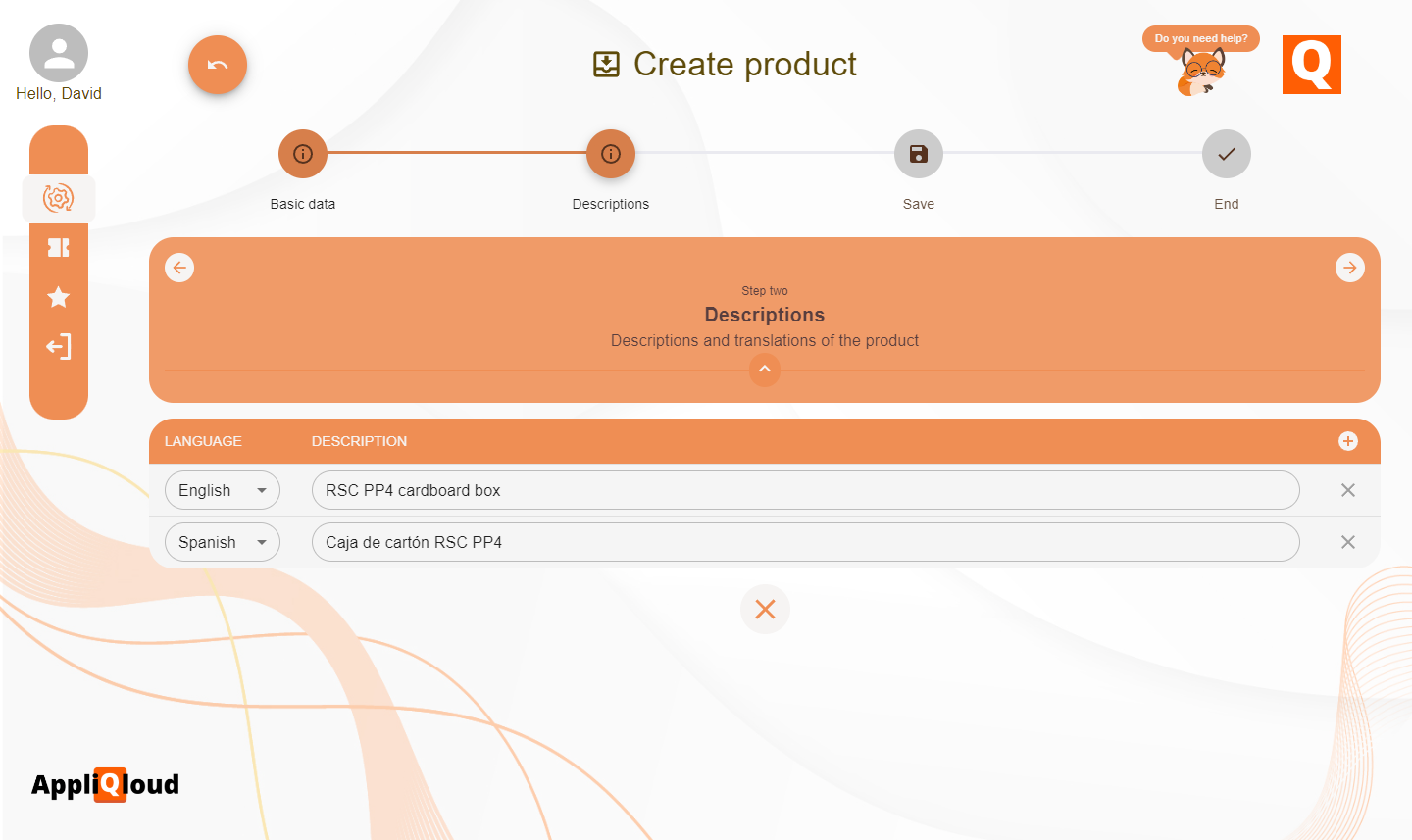Click the user avatar above Hello, David
This screenshot has width=1412, height=840.
[x=58, y=52]
